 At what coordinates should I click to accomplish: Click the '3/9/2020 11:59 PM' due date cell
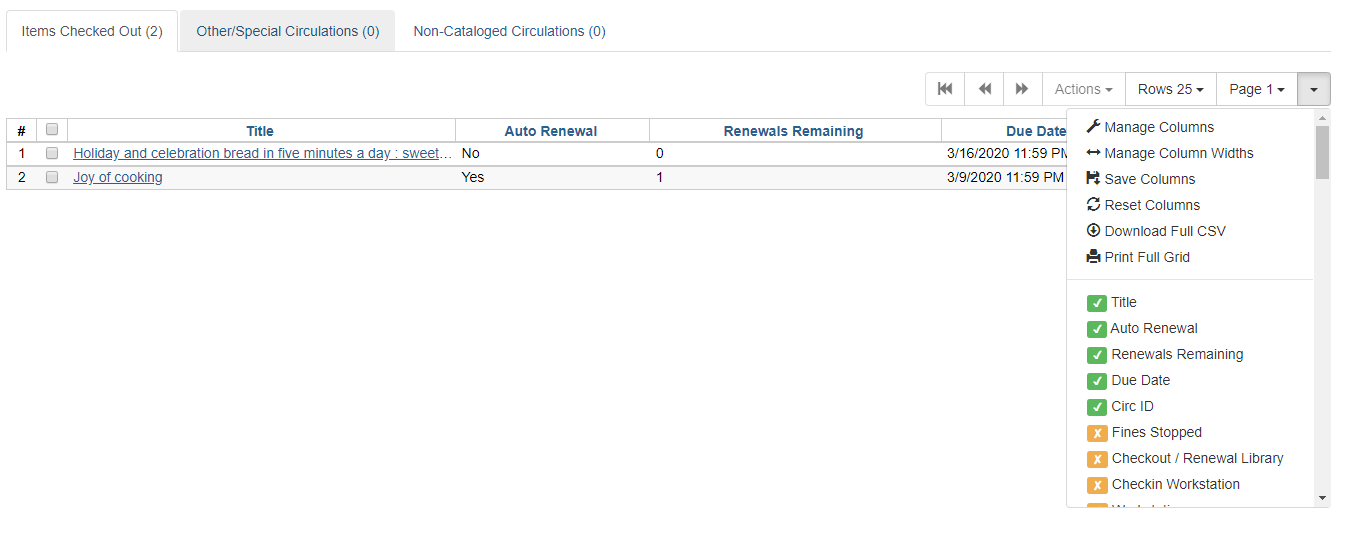(1005, 177)
